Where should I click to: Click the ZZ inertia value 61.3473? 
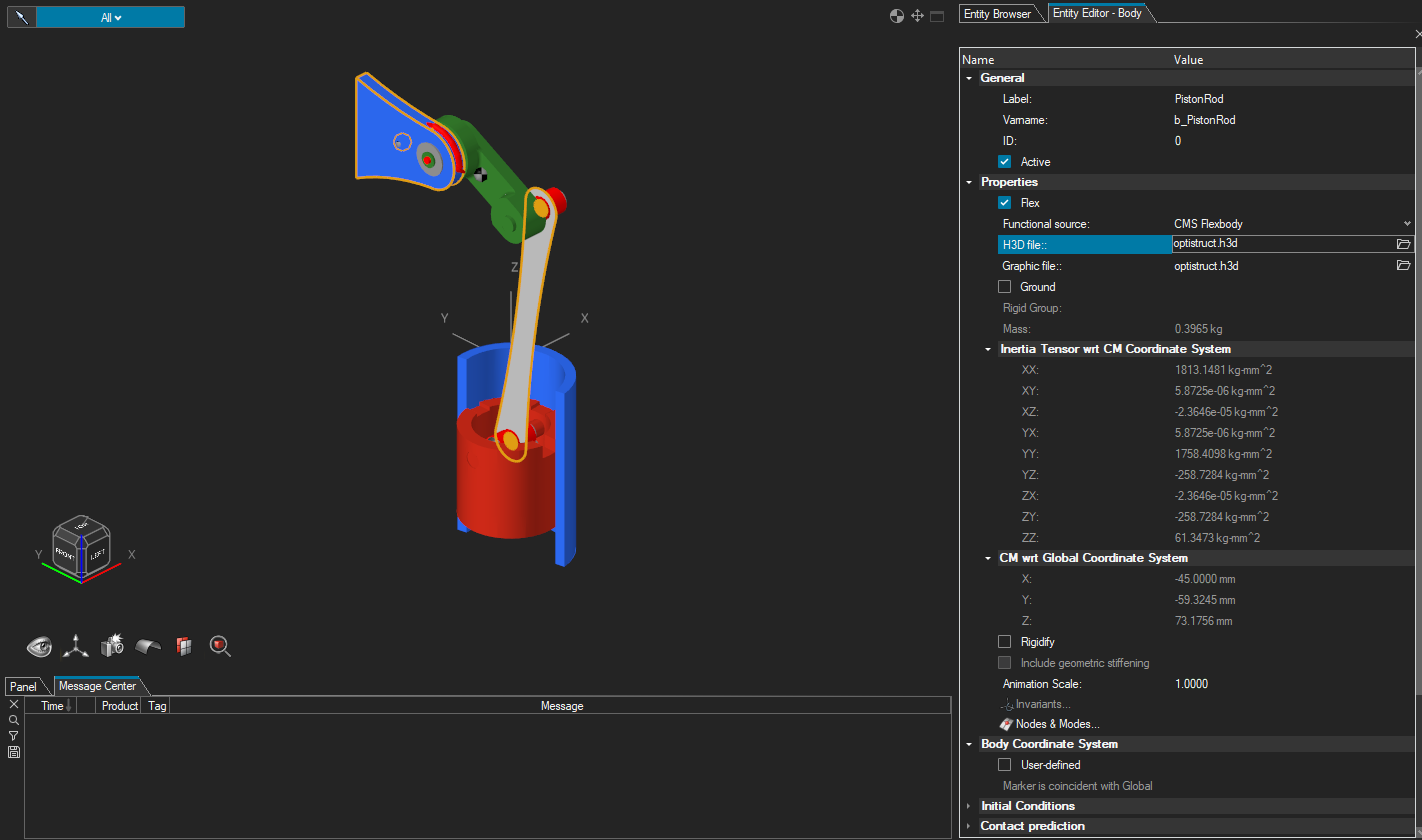tap(1217, 538)
